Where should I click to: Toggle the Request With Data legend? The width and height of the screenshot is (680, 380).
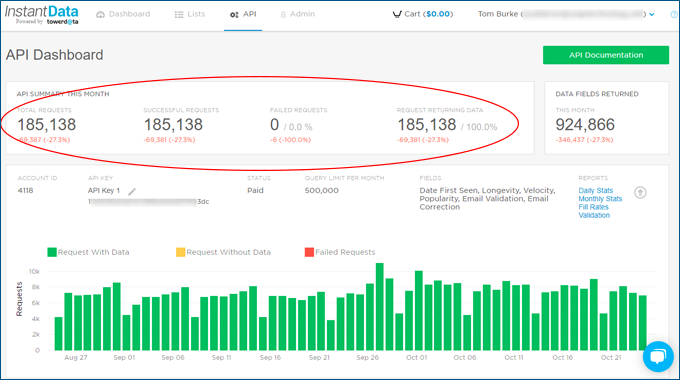point(88,252)
